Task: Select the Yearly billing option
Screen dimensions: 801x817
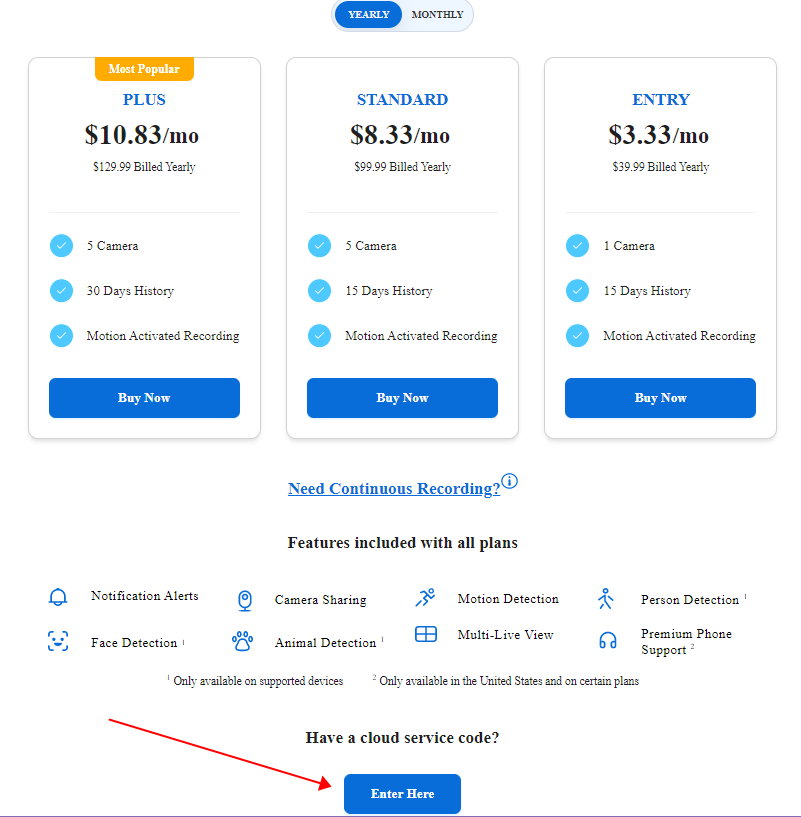Action: [368, 15]
